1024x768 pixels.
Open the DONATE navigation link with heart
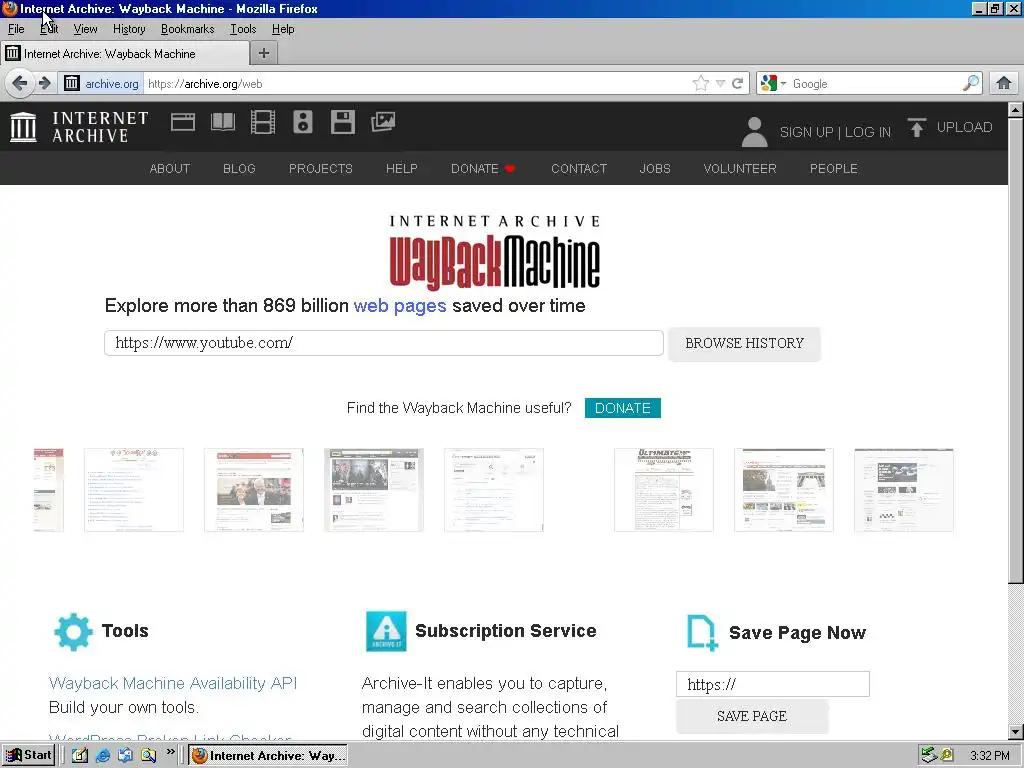pyautogui.click(x=483, y=168)
